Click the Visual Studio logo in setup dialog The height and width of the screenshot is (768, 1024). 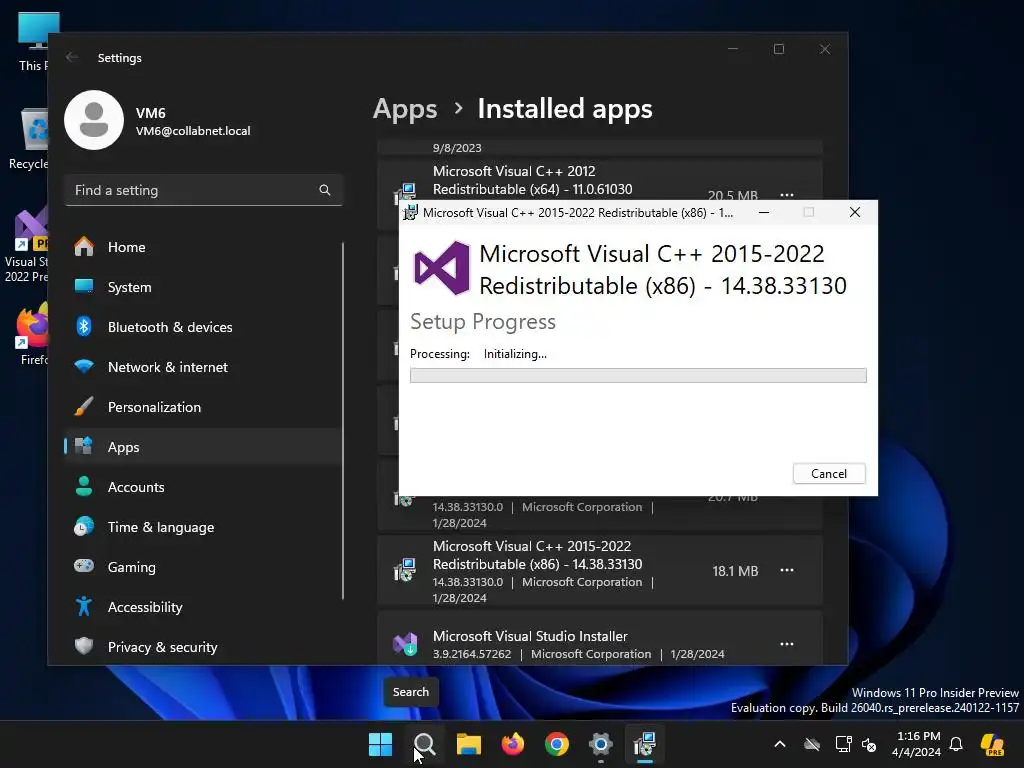(x=442, y=268)
